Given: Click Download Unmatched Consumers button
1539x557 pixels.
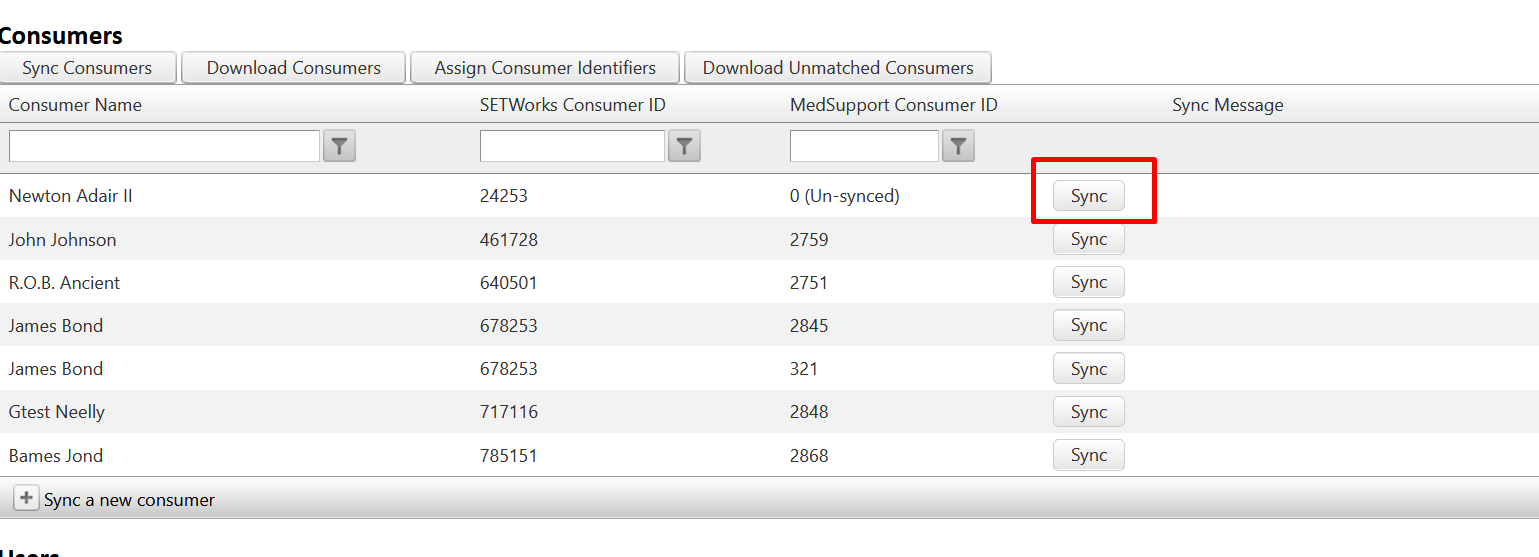Looking at the screenshot, I should click(837, 68).
